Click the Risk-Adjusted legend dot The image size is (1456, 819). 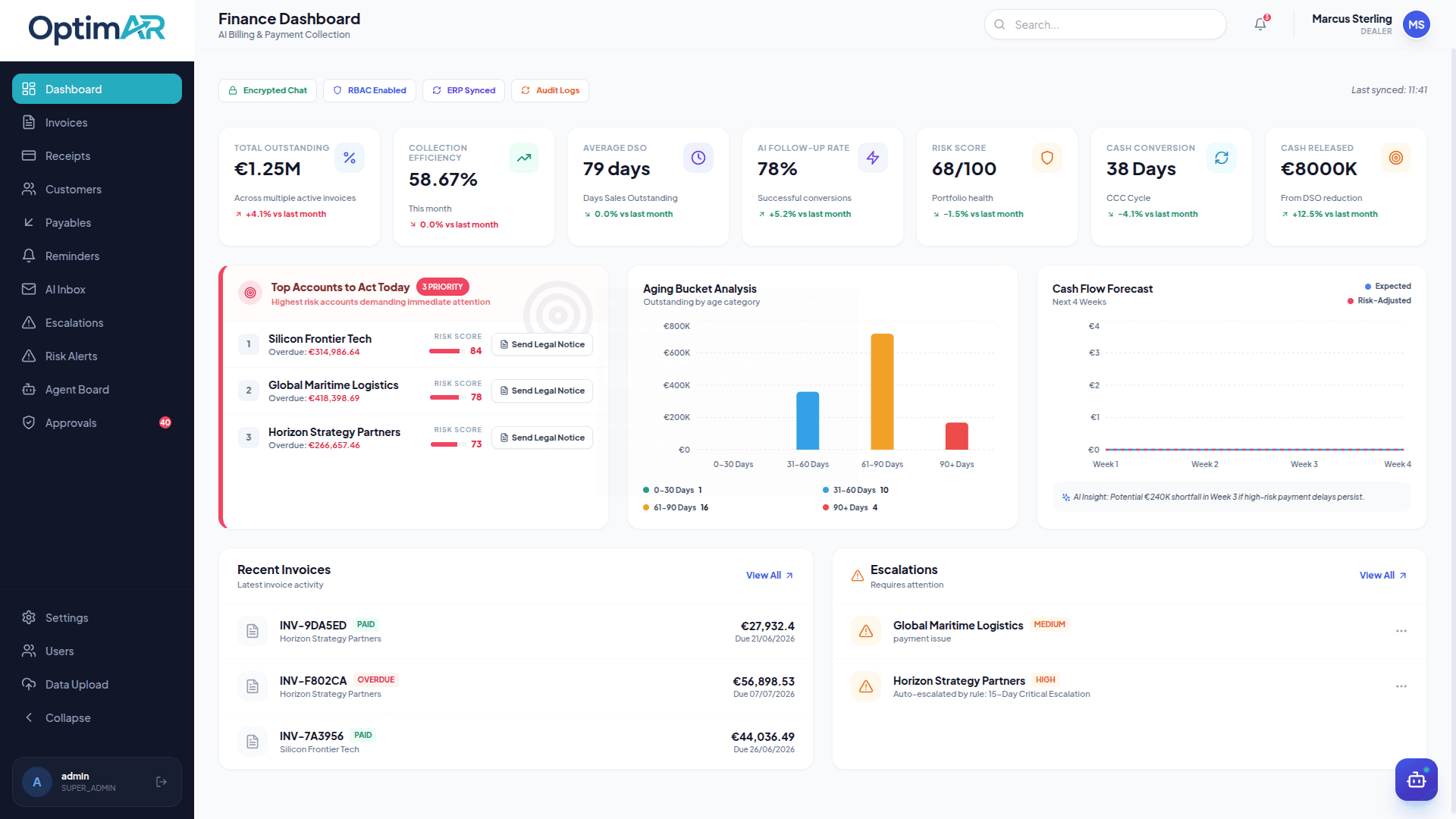point(1351,301)
